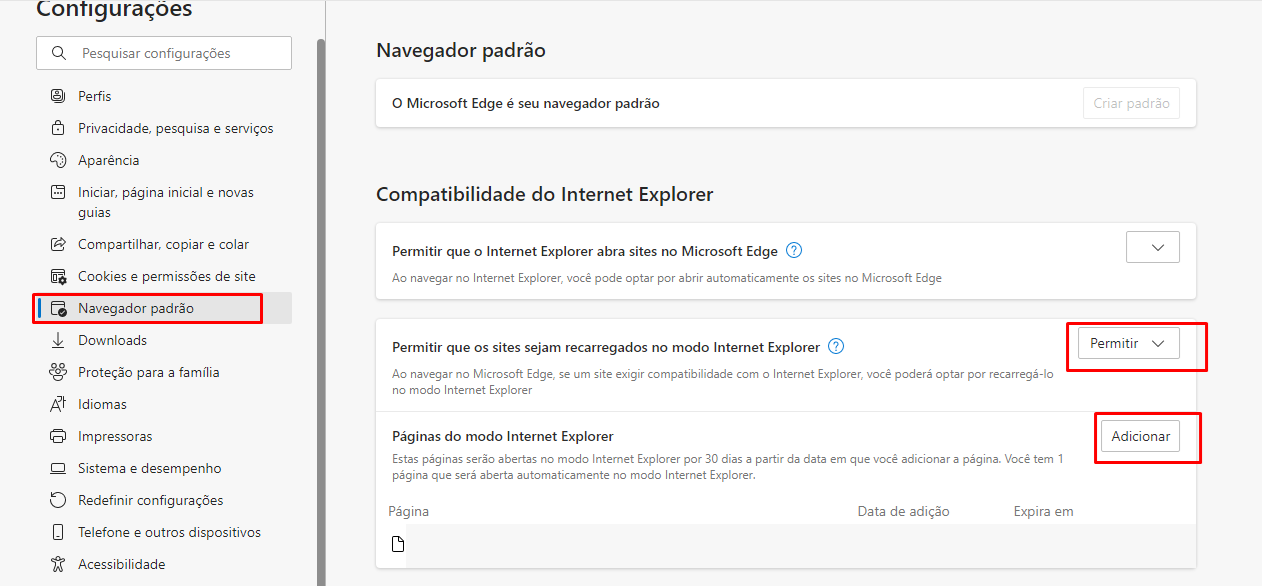
Task: Click help icon next to 'abra sites no Microsoft Edge'
Action: coord(794,250)
